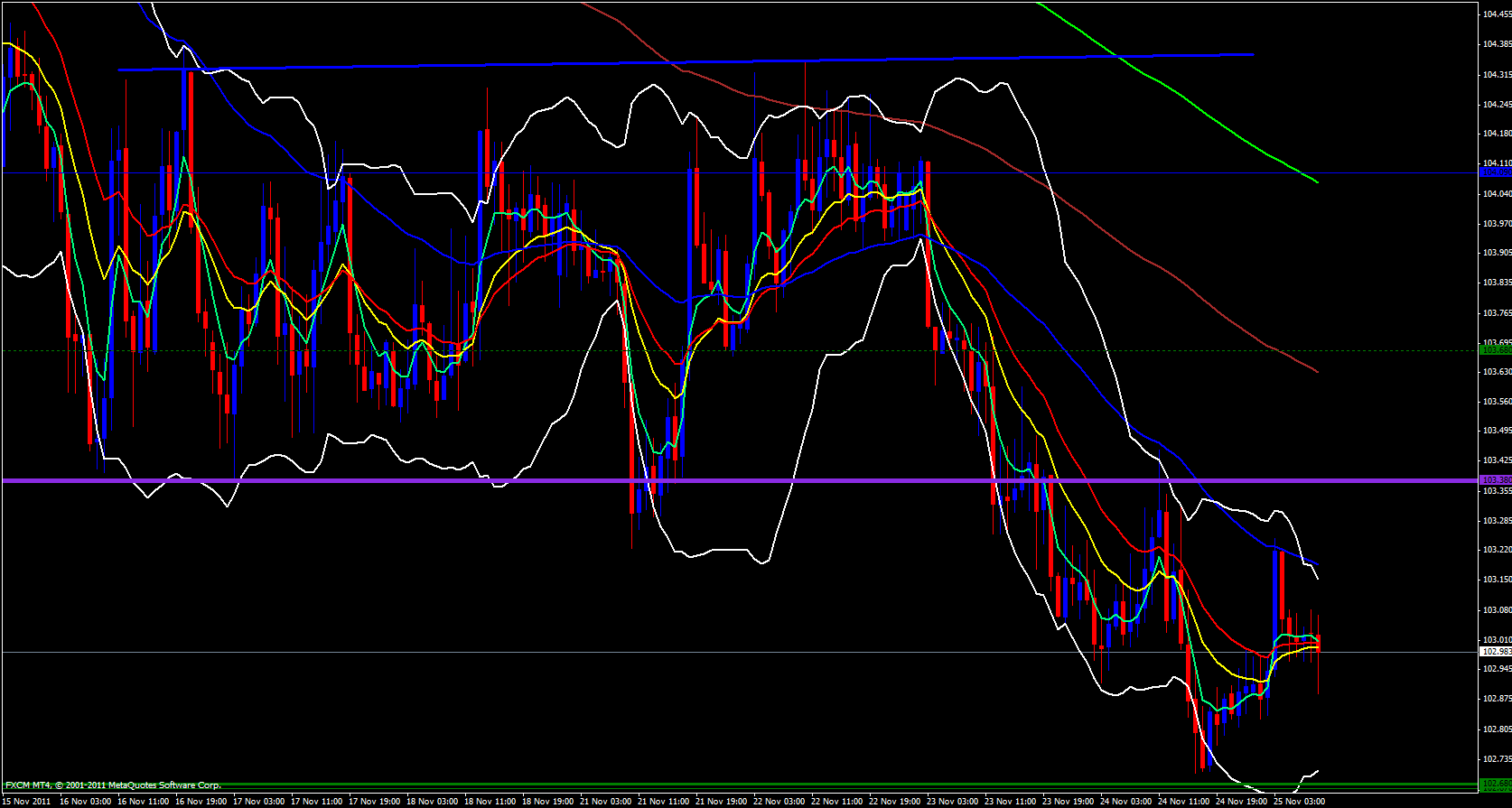Image resolution: width=1512 pixels, height=808 pixels.
Task: Click the green 103.680 price label
Action: pyautogui.click(x=1495, y=350)
